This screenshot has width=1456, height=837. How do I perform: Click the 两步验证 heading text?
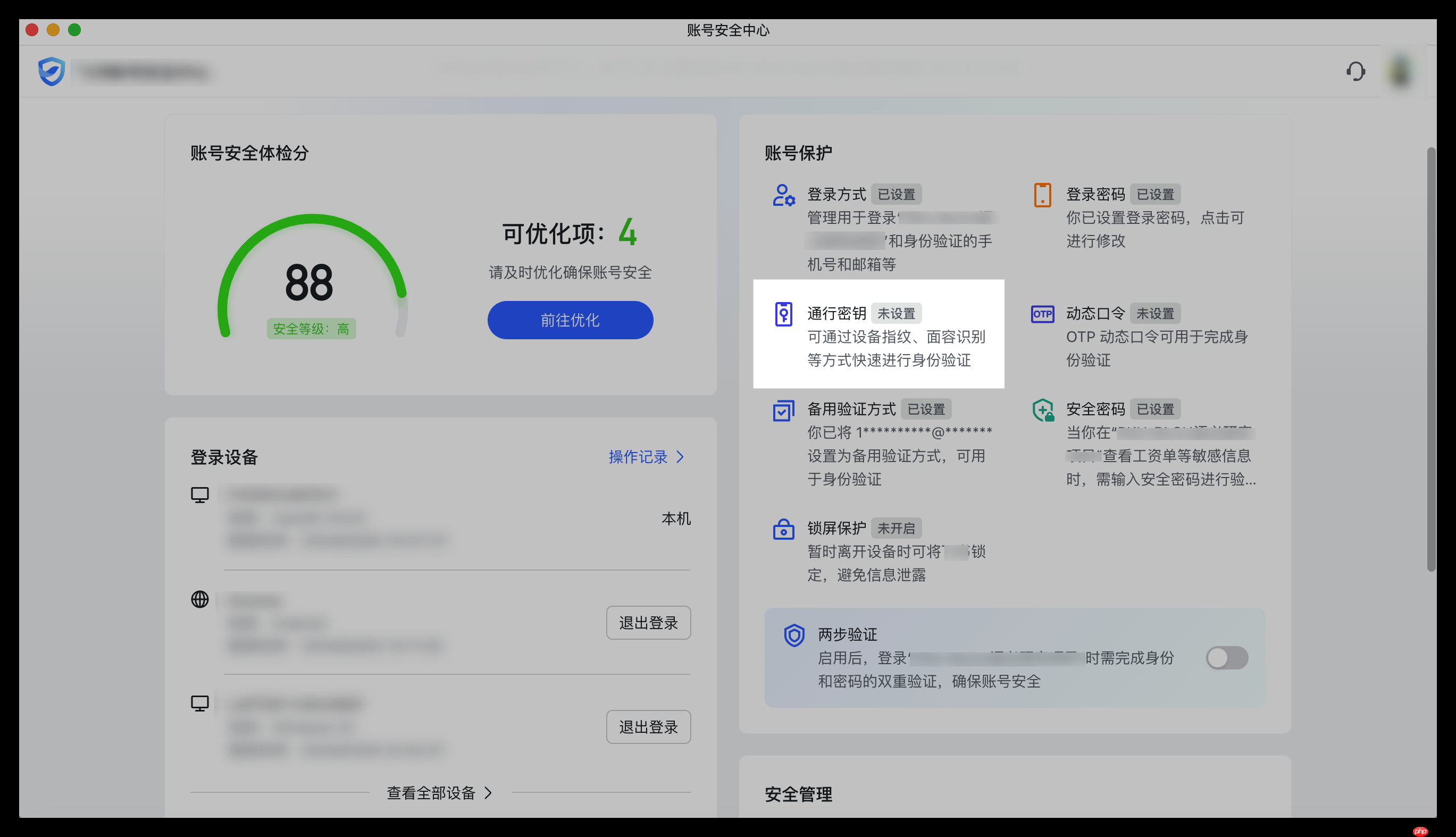[847, 634]
